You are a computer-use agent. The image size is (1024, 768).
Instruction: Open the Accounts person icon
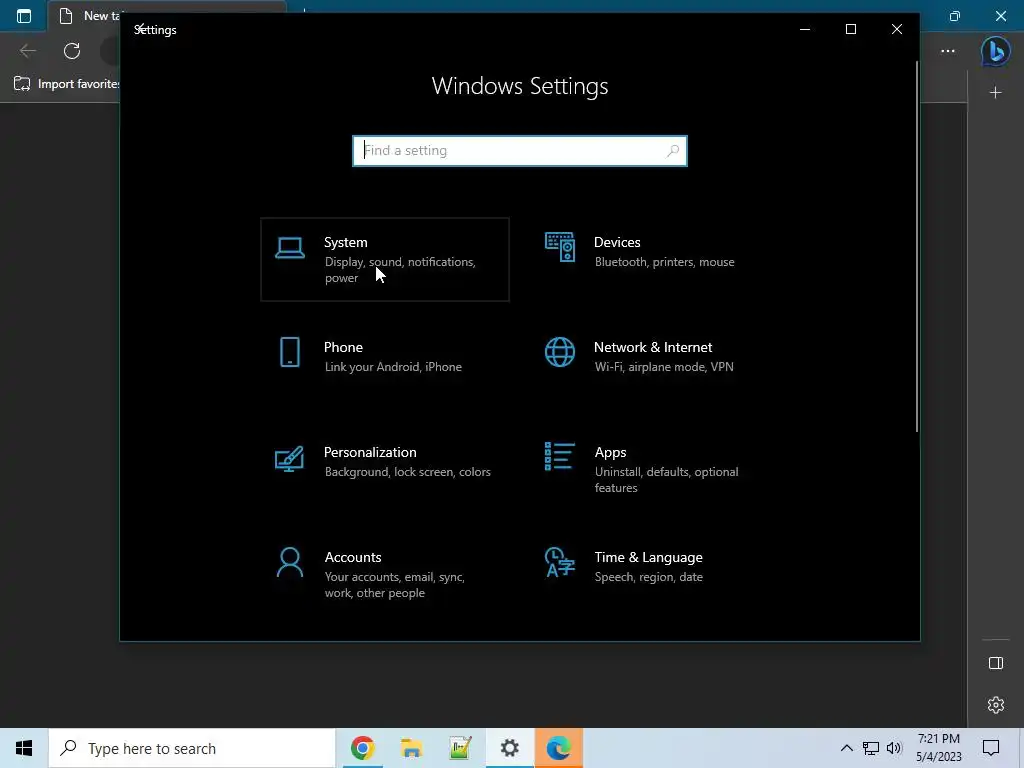point(289,562)
